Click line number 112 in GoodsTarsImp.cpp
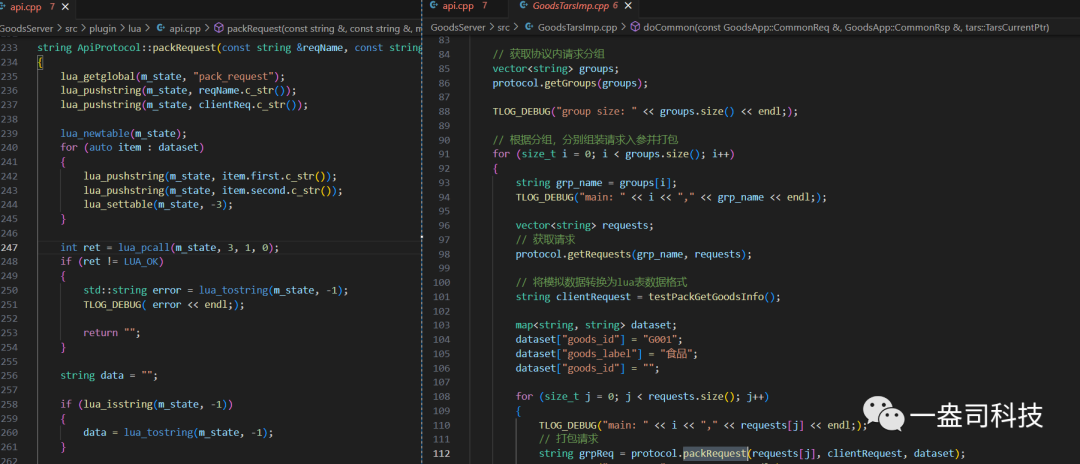1080x464 pixels. (441, 453)
